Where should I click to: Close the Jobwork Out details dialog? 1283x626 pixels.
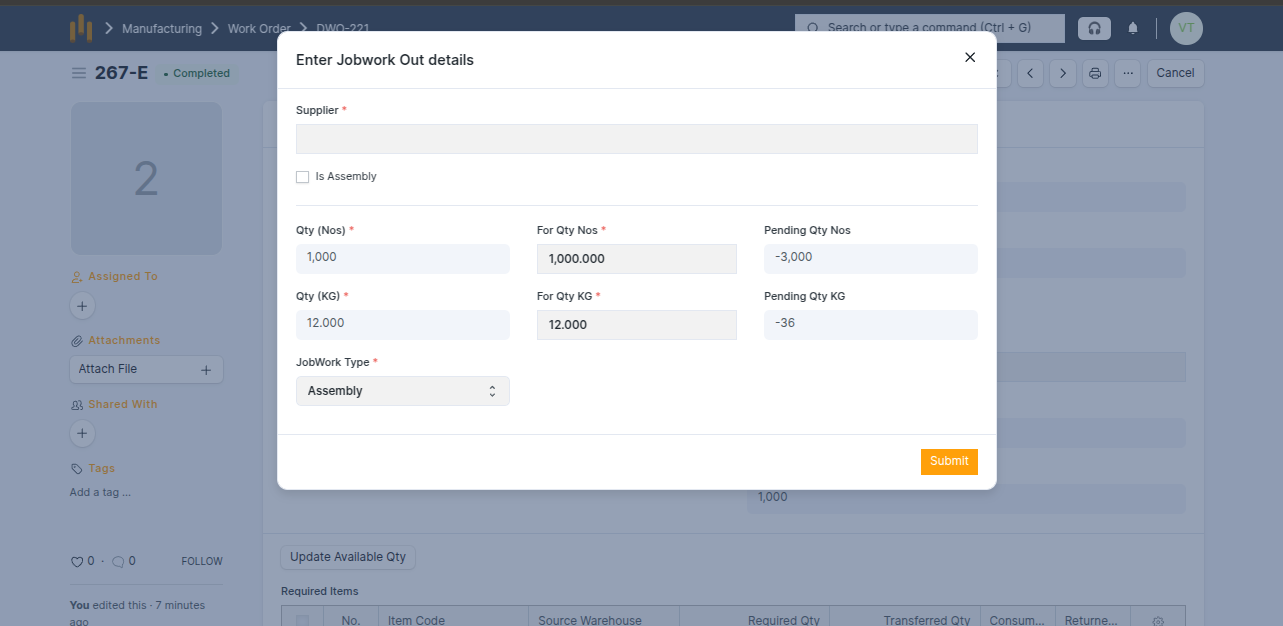[x=969, y=58]
